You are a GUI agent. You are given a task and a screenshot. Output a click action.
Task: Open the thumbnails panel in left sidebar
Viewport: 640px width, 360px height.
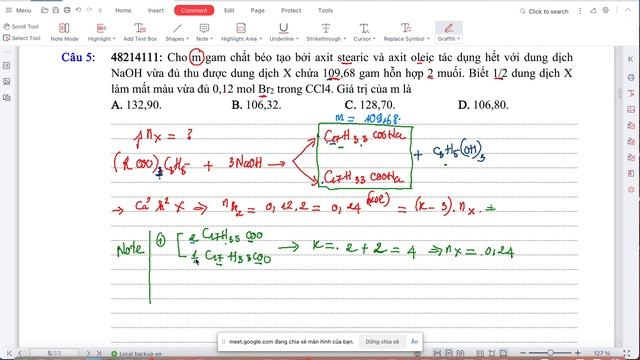(x=7, y=66)
